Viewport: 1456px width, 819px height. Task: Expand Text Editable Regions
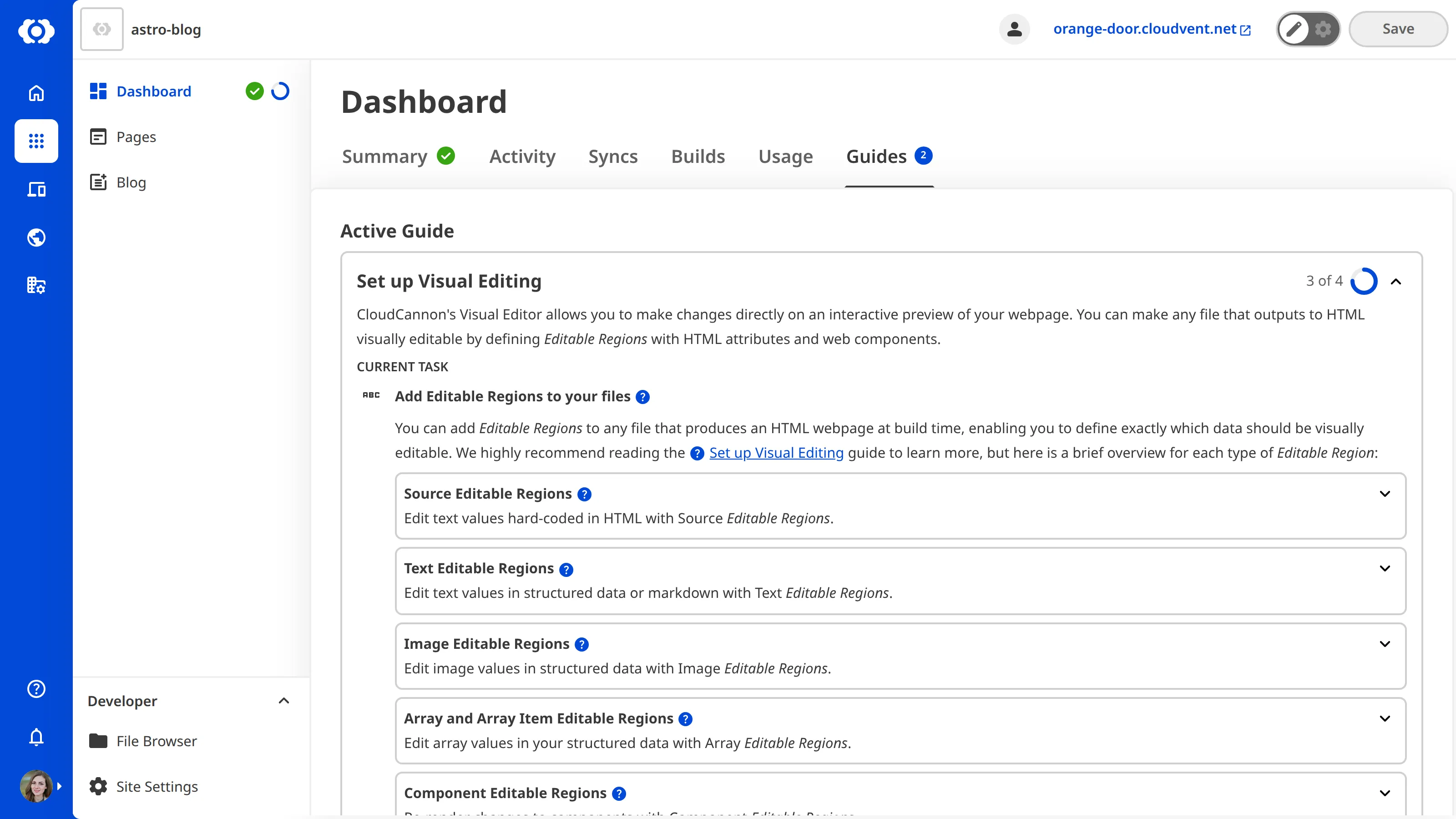(1385, 569)
